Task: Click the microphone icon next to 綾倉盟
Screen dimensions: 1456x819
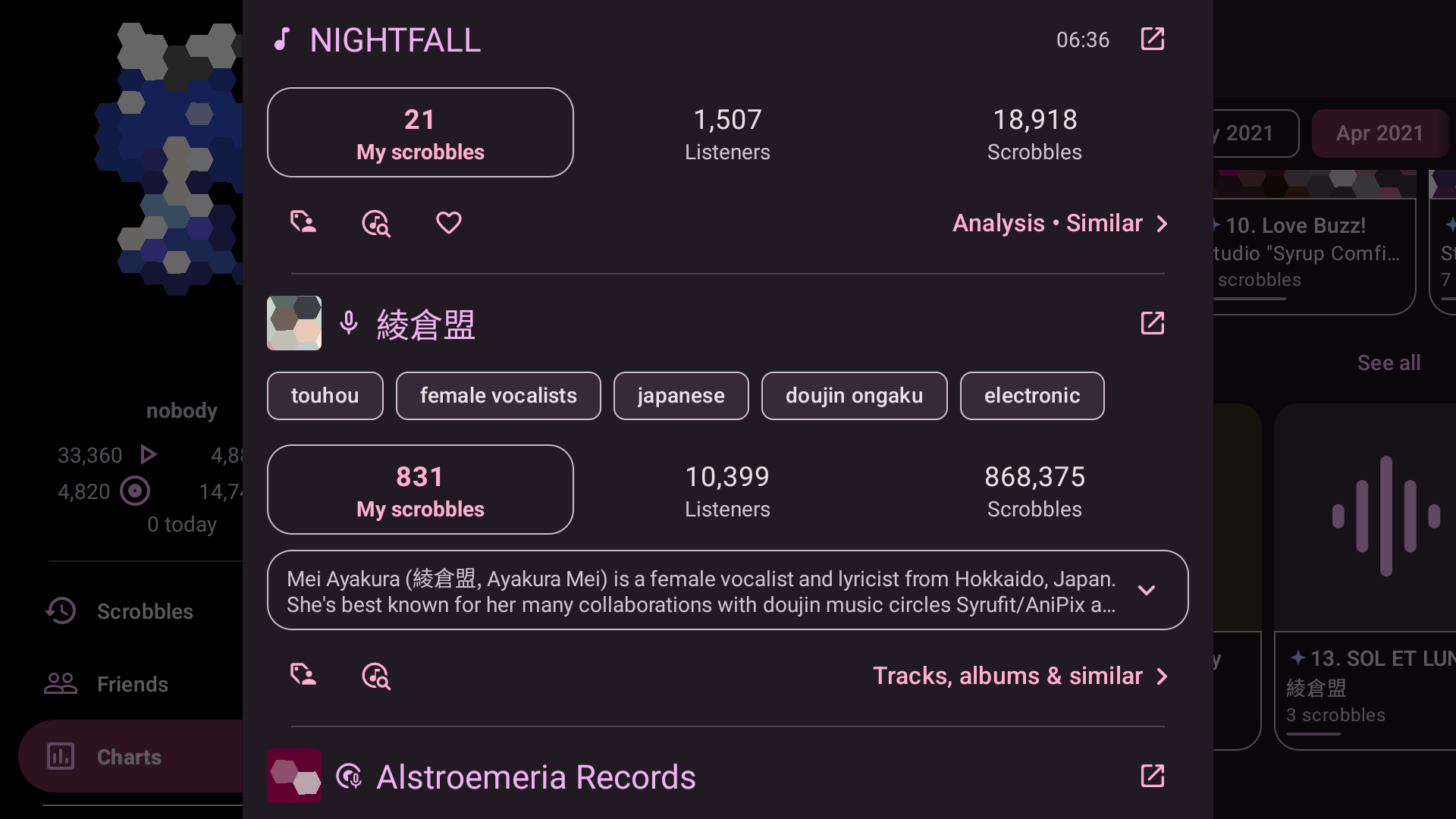Action: pyautogui.click(x=349, y=323)
